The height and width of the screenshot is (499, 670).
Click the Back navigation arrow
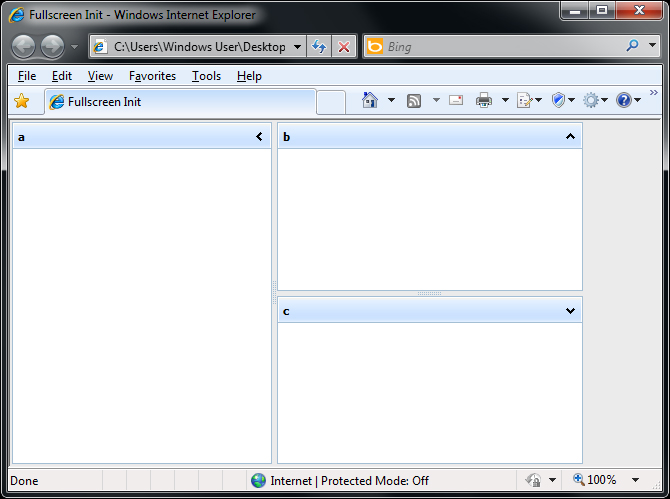(24, 46)
